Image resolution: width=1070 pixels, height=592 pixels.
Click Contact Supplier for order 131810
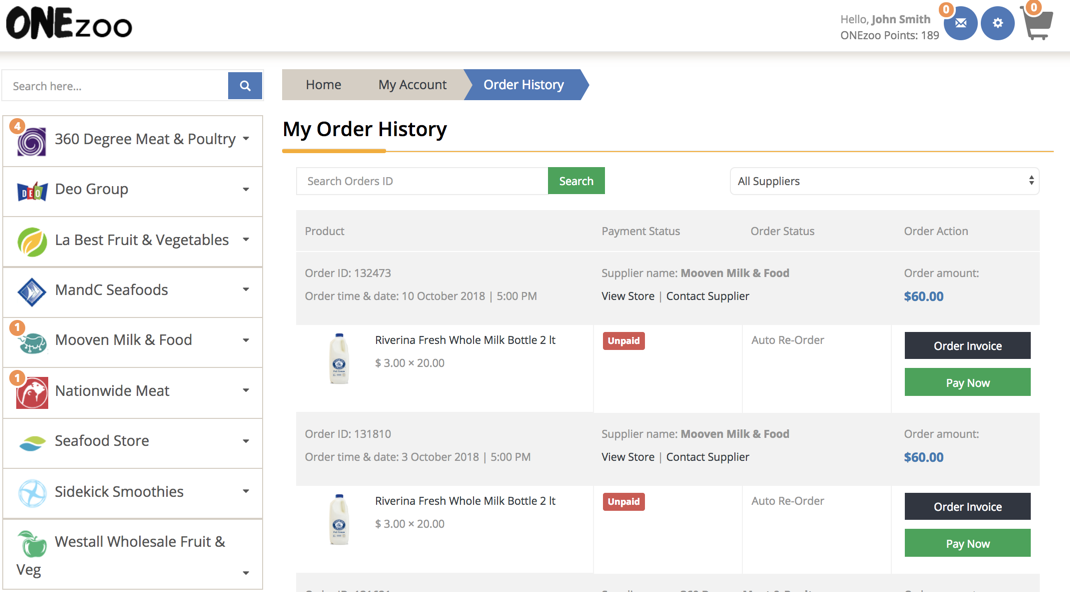[x=708, y=457]
